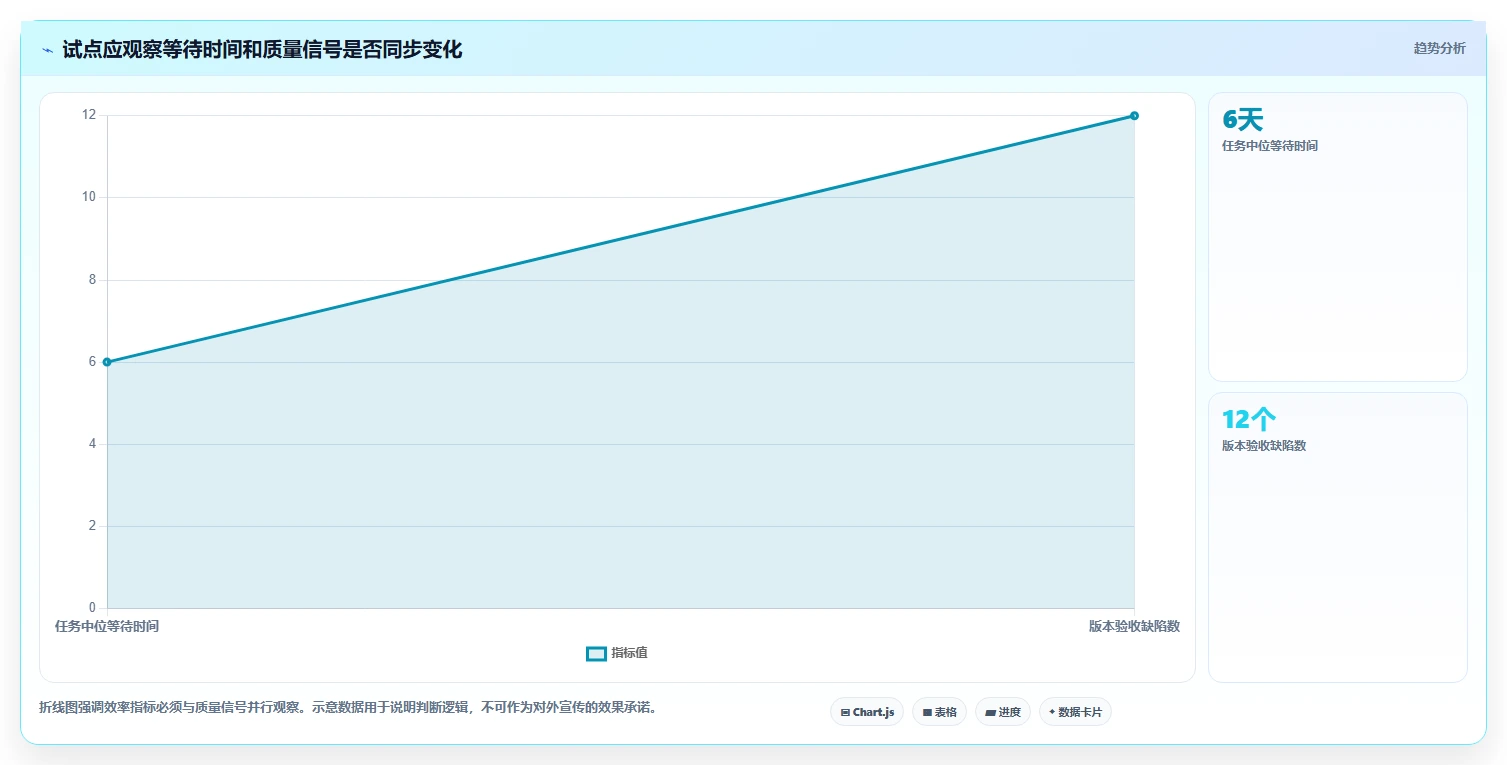This screenshot has width=1507, height=765.
Task: Click the data point at value 6
Action: 107,362
